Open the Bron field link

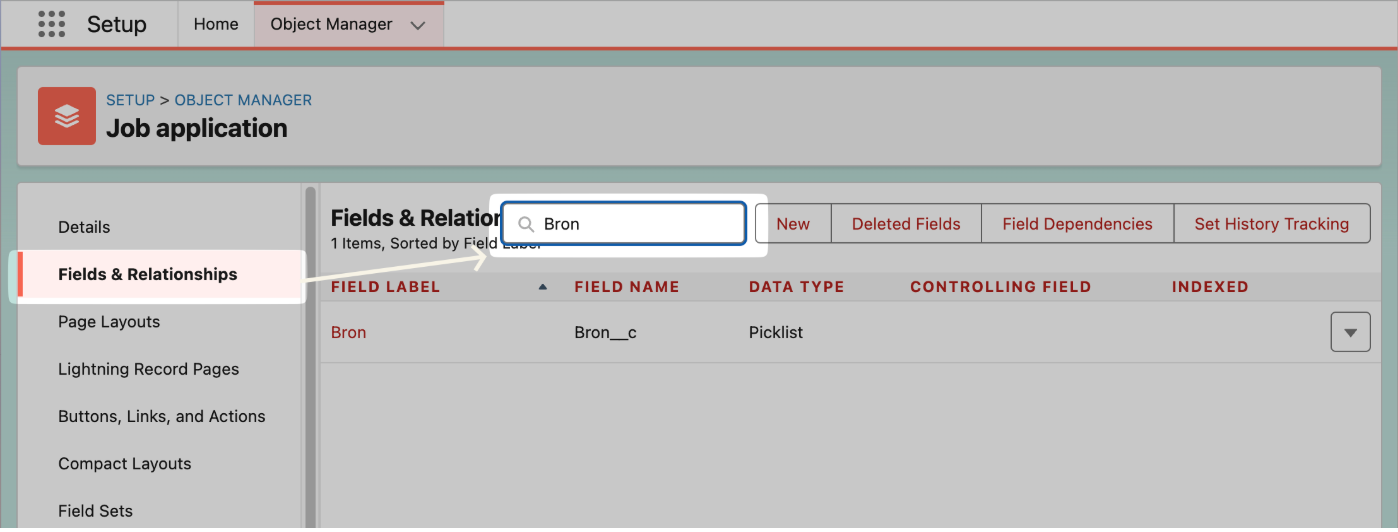[348, 332]
